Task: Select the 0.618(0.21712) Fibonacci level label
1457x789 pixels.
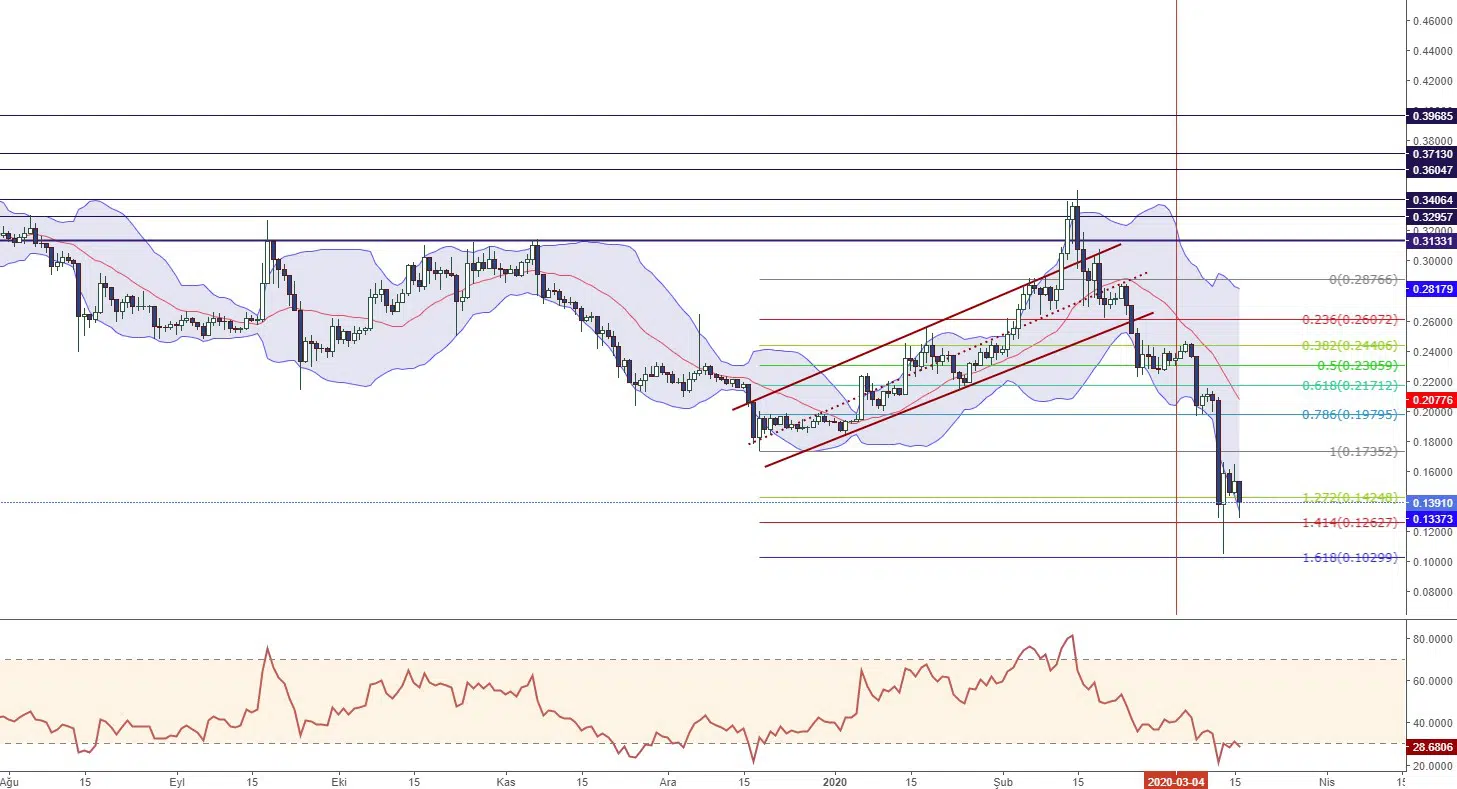Action: (x=1349, y=385)
